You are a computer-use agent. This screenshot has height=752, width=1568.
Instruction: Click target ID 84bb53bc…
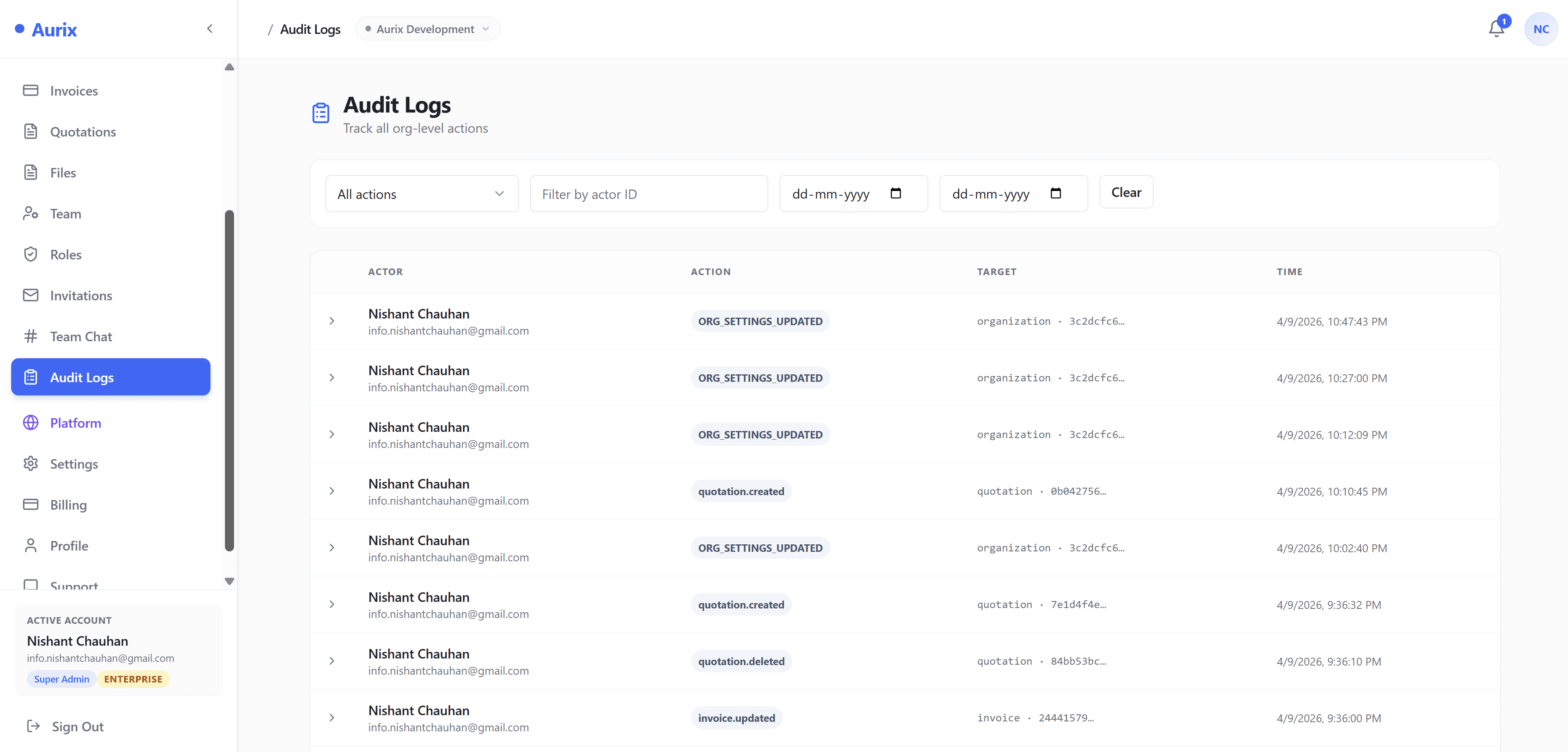(x=1078, y=661)
